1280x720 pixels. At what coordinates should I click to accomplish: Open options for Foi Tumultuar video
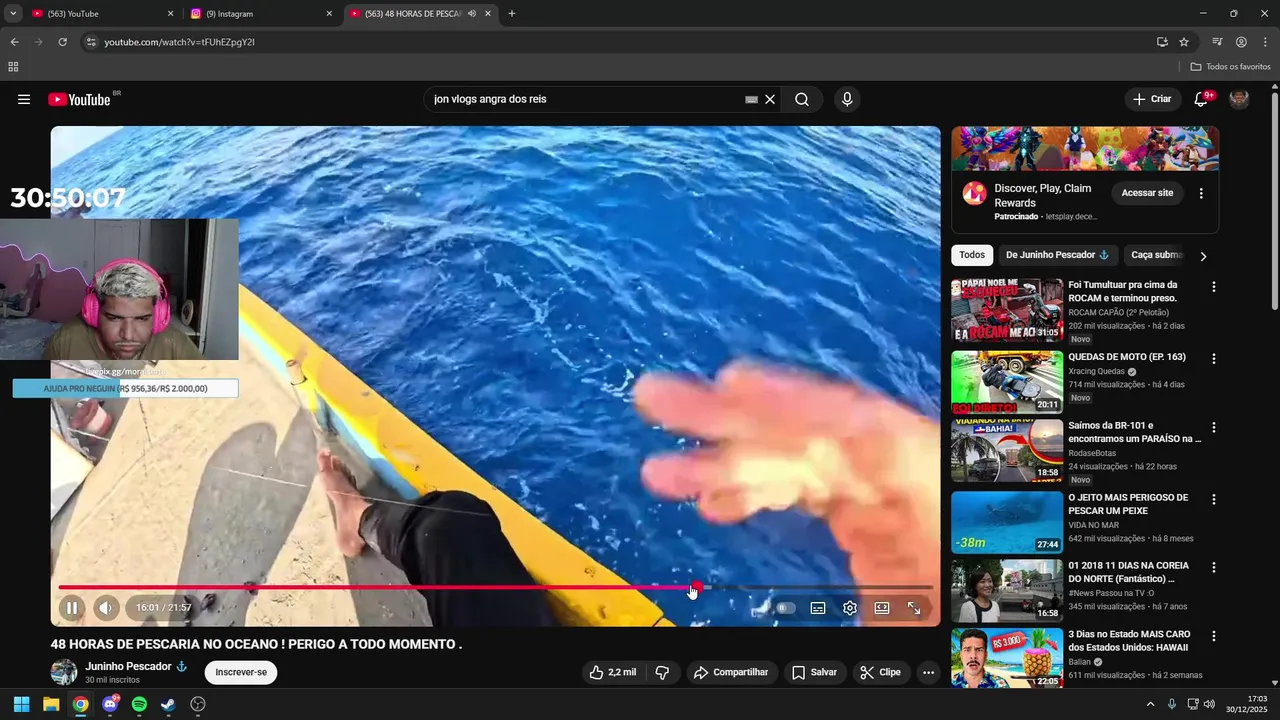(1214, 287)
